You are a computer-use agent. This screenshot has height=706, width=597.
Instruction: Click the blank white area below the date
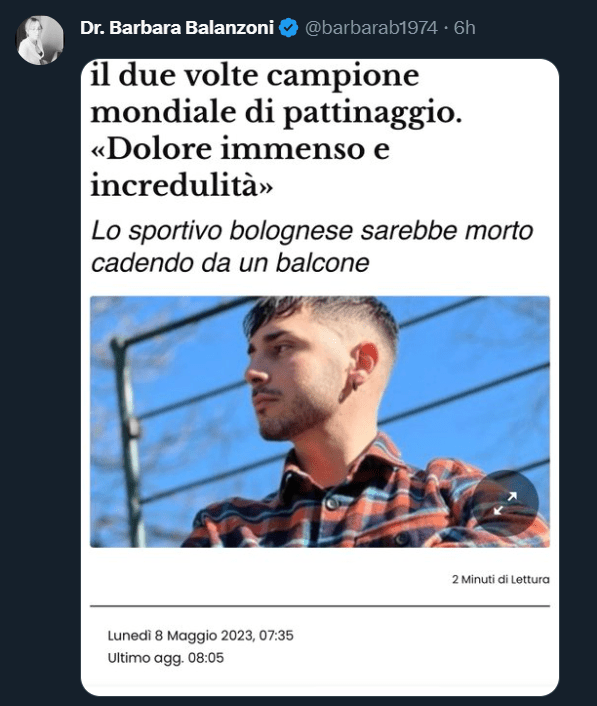(320, 681)
